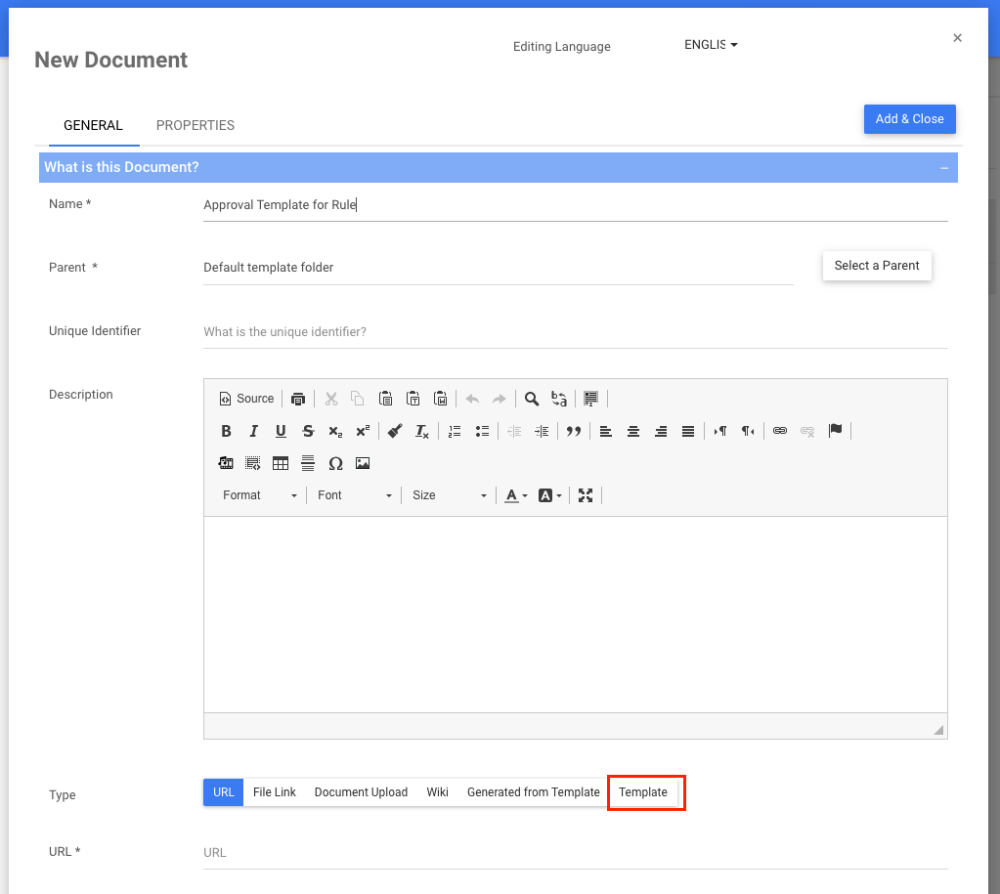Switch to the General tab

[x=93, y=125]
